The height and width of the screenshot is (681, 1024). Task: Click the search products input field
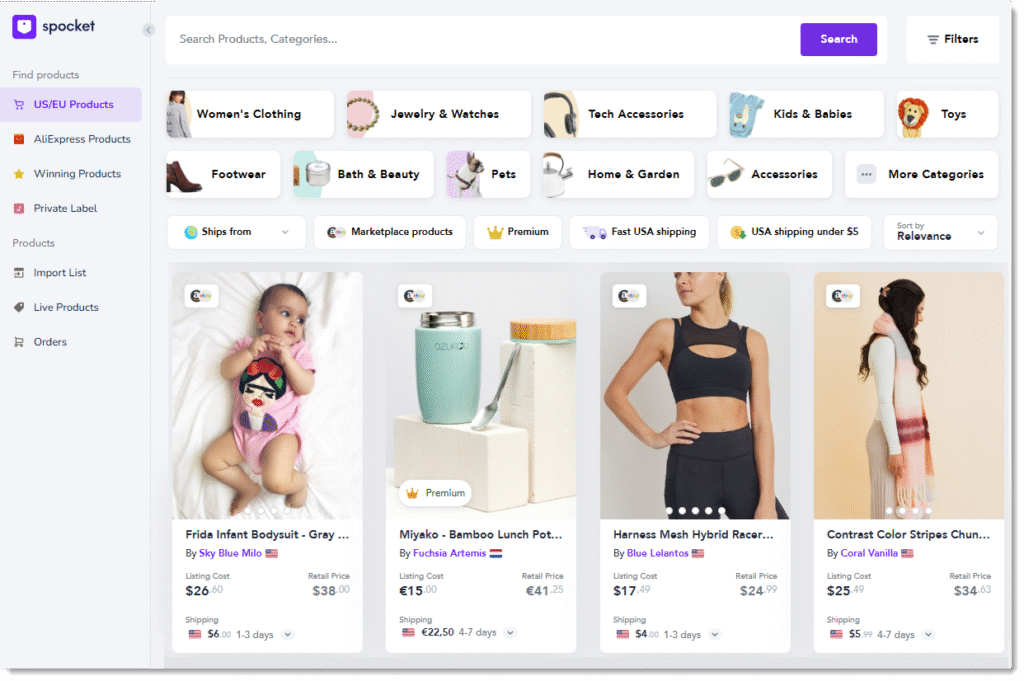[x=480, y=39]
